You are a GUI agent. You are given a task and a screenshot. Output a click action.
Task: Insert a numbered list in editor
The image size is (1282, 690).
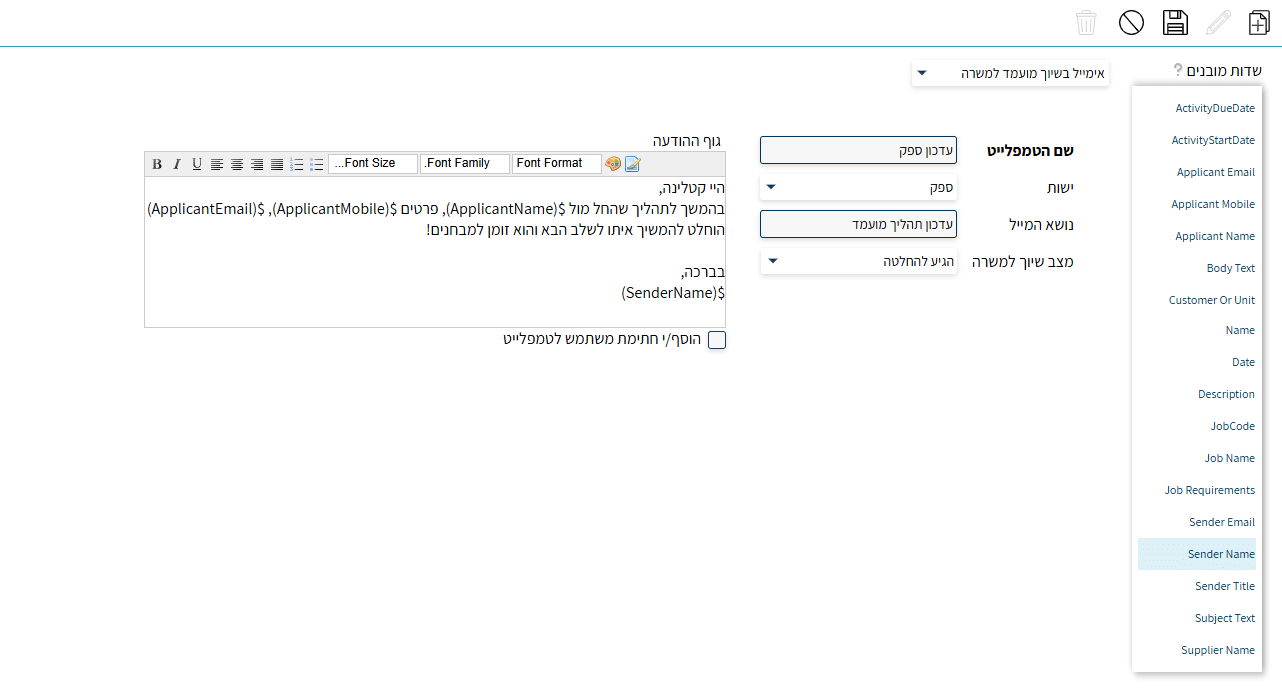297,164
